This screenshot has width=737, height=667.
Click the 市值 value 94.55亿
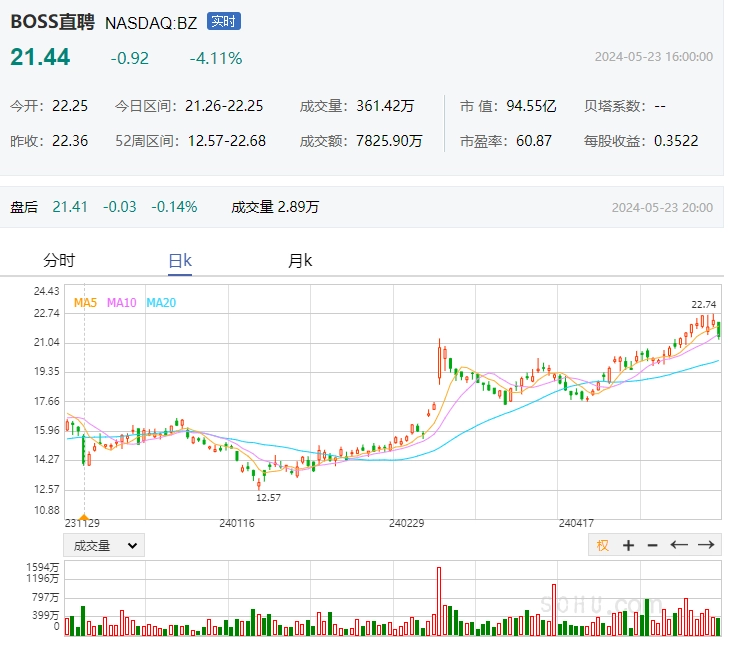(531, 106)
